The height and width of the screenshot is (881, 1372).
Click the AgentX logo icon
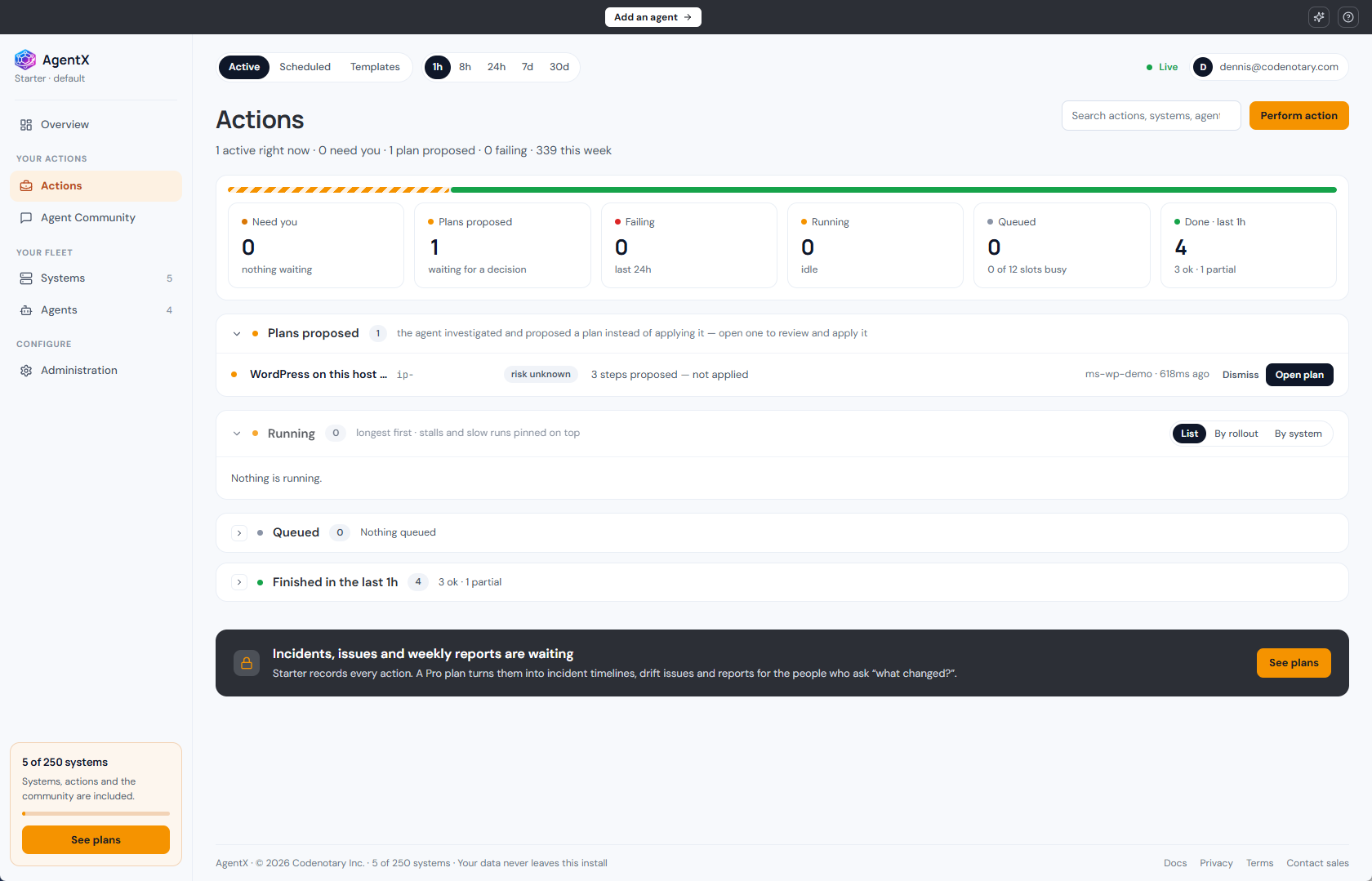tap(25, 60)
